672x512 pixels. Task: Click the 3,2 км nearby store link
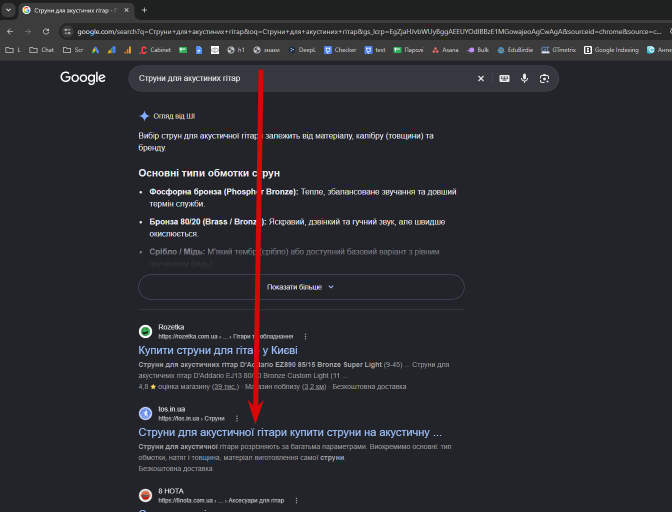[x=314, y=387]
